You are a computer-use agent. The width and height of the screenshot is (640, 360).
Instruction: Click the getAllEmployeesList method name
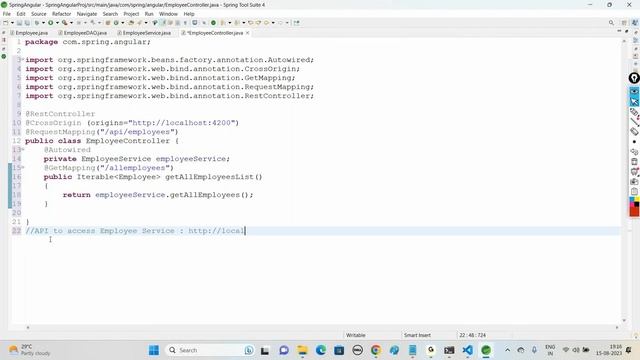(209, 177)
